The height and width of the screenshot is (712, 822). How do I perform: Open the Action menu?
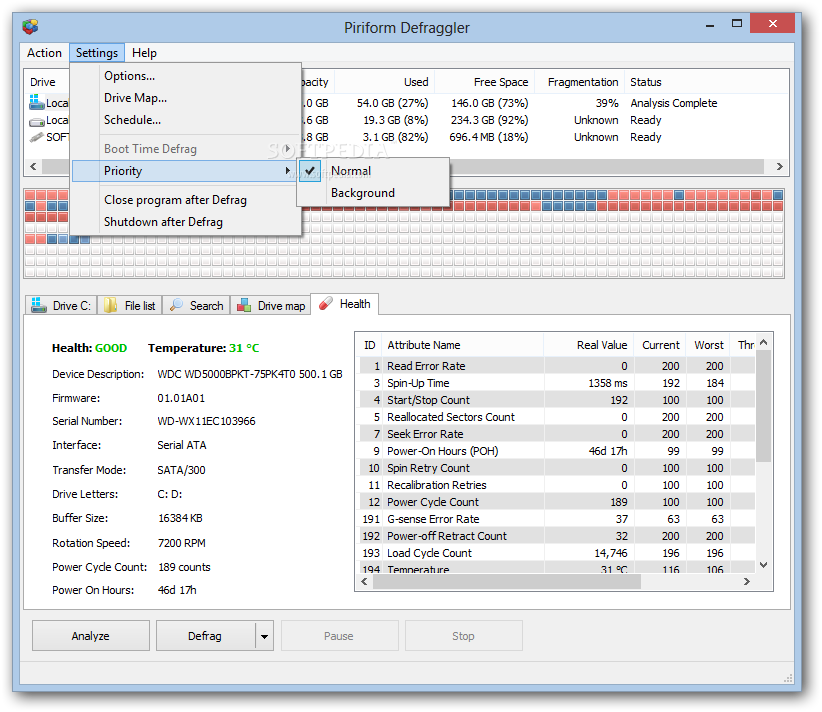[x=44, y=53]
